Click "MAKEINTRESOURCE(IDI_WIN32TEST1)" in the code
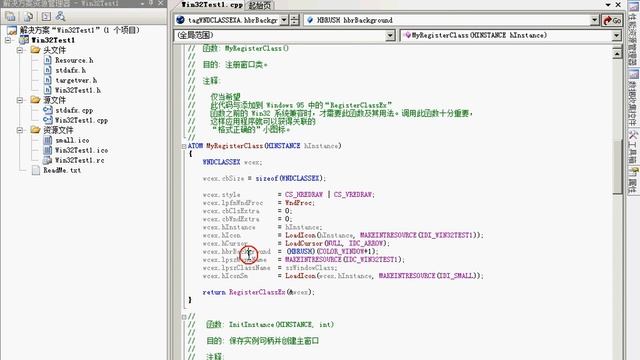This screenshot has width=640, height=360. [x=419, y=236]
